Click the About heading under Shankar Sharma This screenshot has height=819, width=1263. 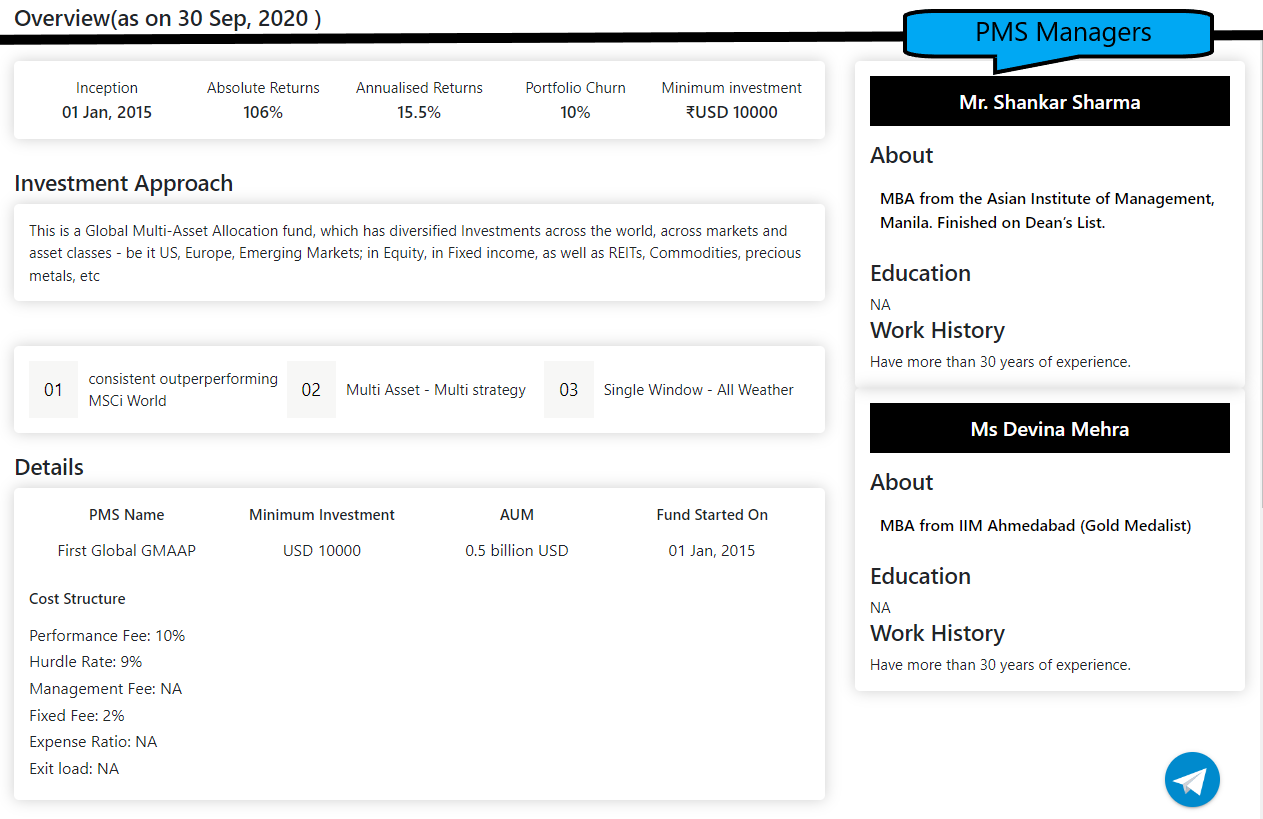click(901, 155)
